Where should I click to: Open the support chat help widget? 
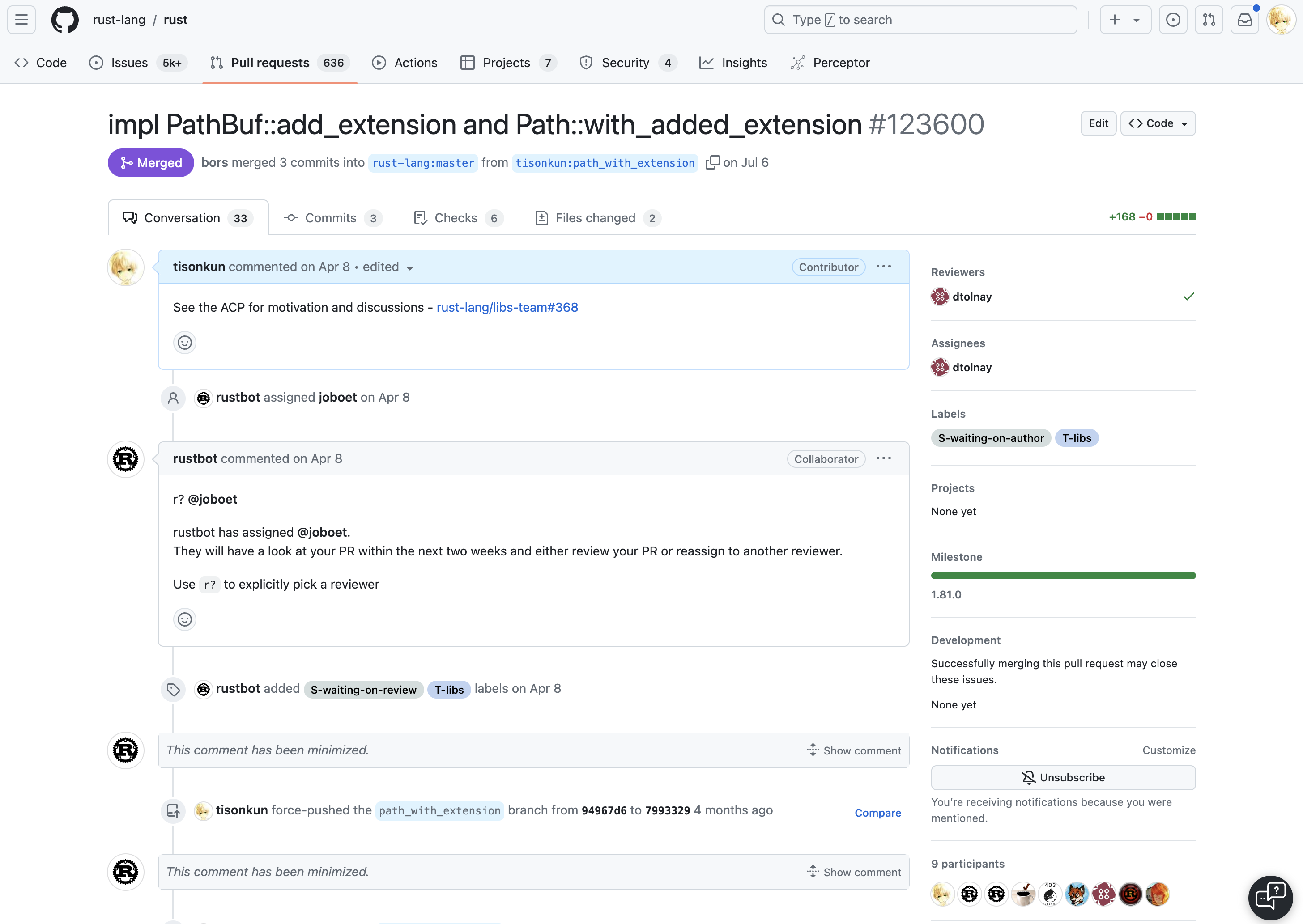(x=1270, y=898)
